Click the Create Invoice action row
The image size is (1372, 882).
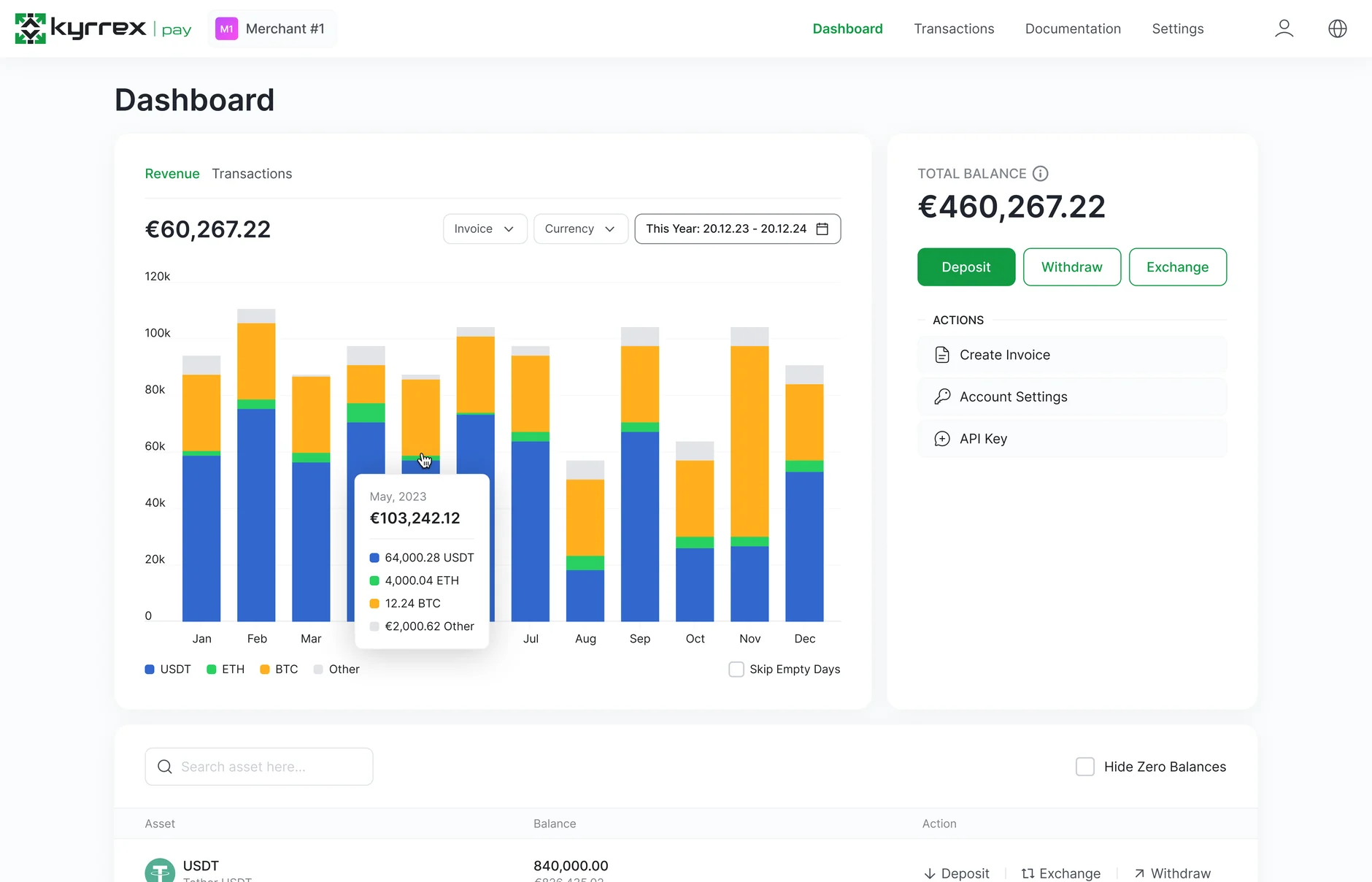[x=1072, y=355]
